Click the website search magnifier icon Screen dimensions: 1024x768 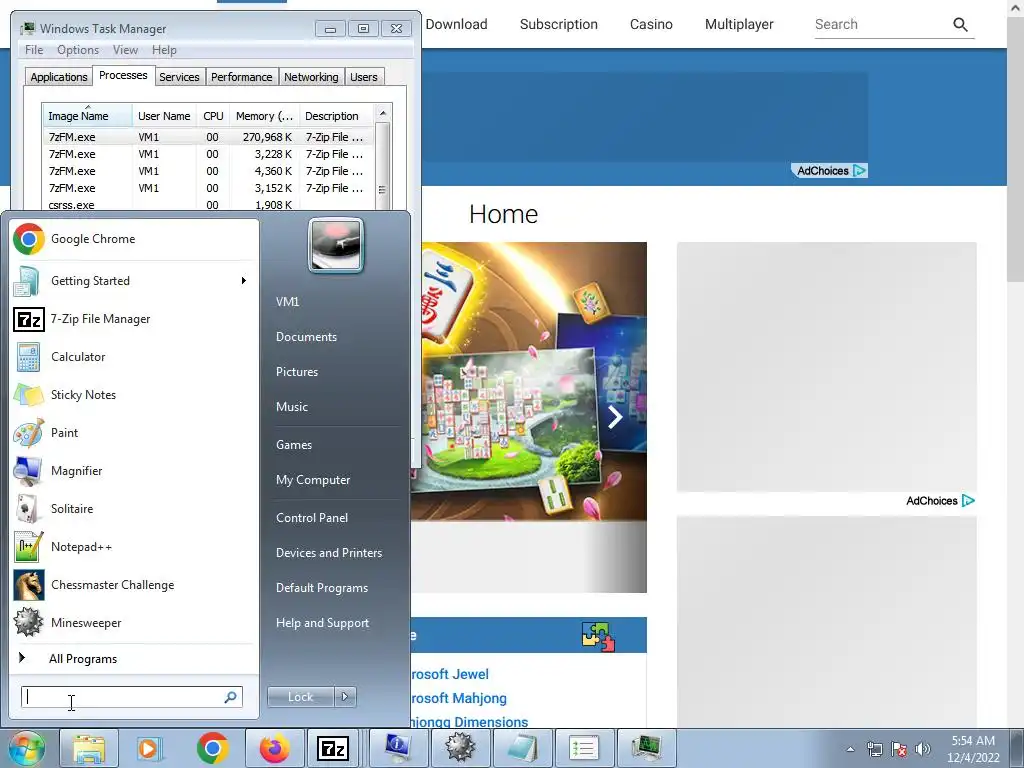pyautogui.click(x=960, y=25)
